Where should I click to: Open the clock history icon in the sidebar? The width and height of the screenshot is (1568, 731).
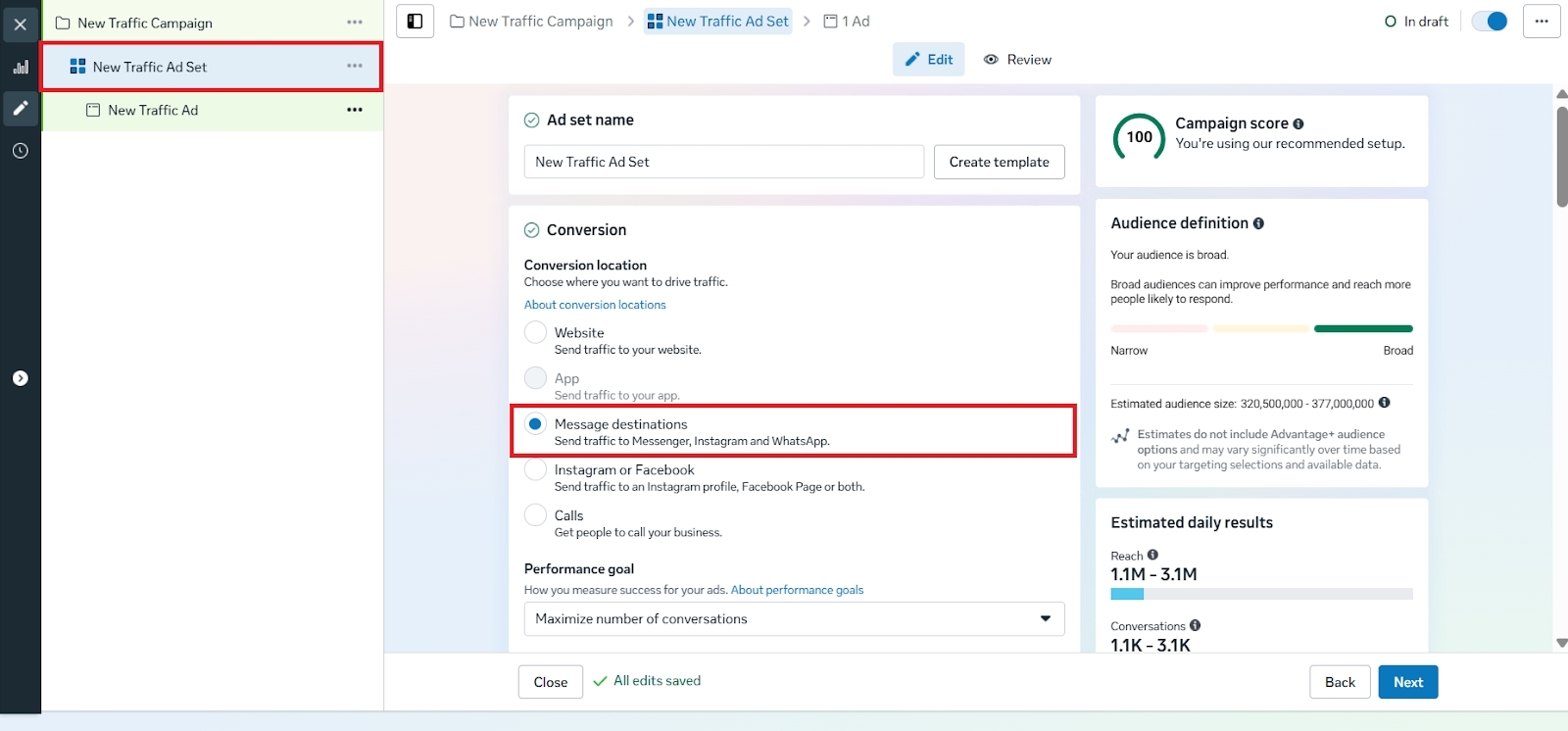21,151
